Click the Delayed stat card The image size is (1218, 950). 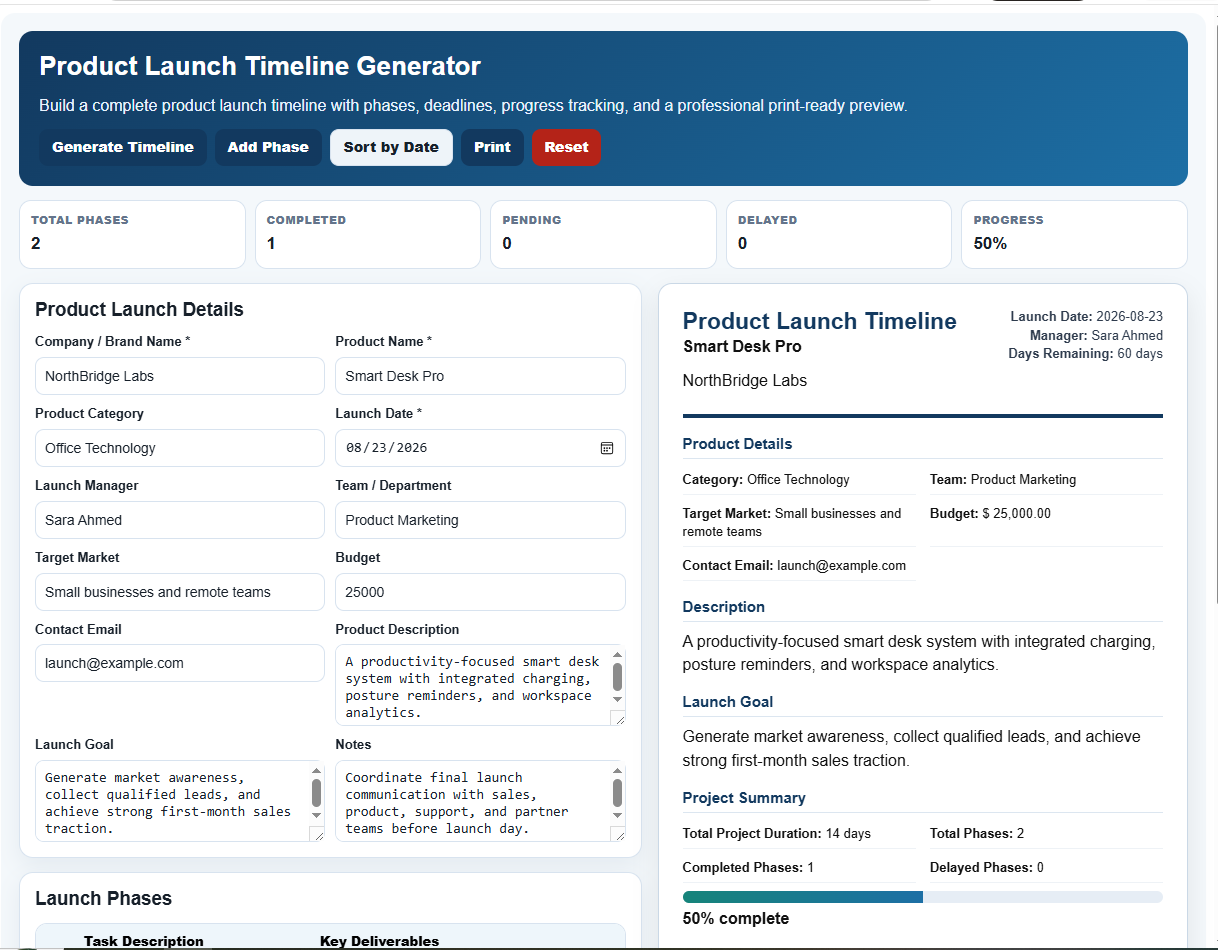click(839, 235)
